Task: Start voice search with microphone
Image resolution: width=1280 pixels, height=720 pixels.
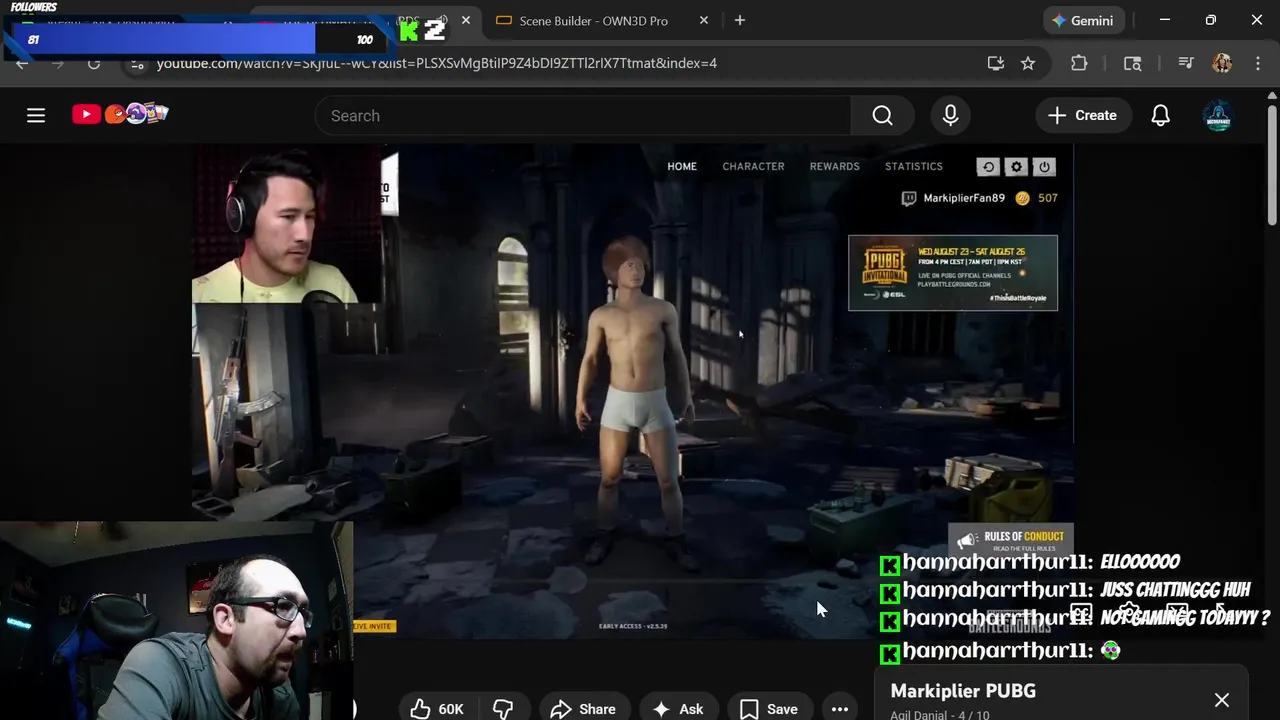Action: pyautogui.click(x=950, y=115)
